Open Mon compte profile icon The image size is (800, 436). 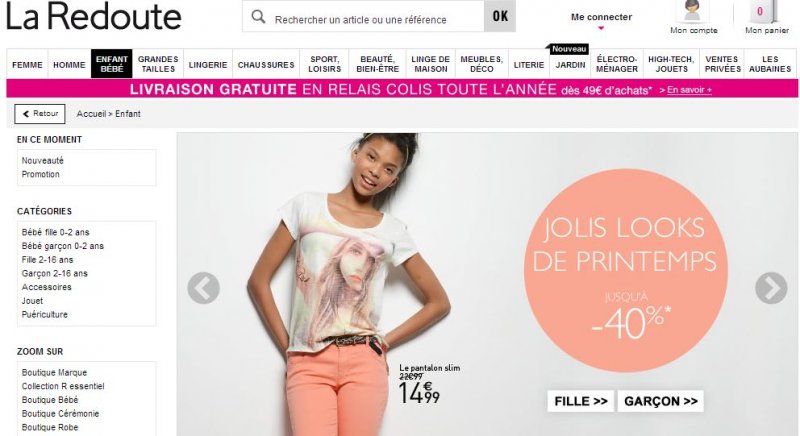692,12
